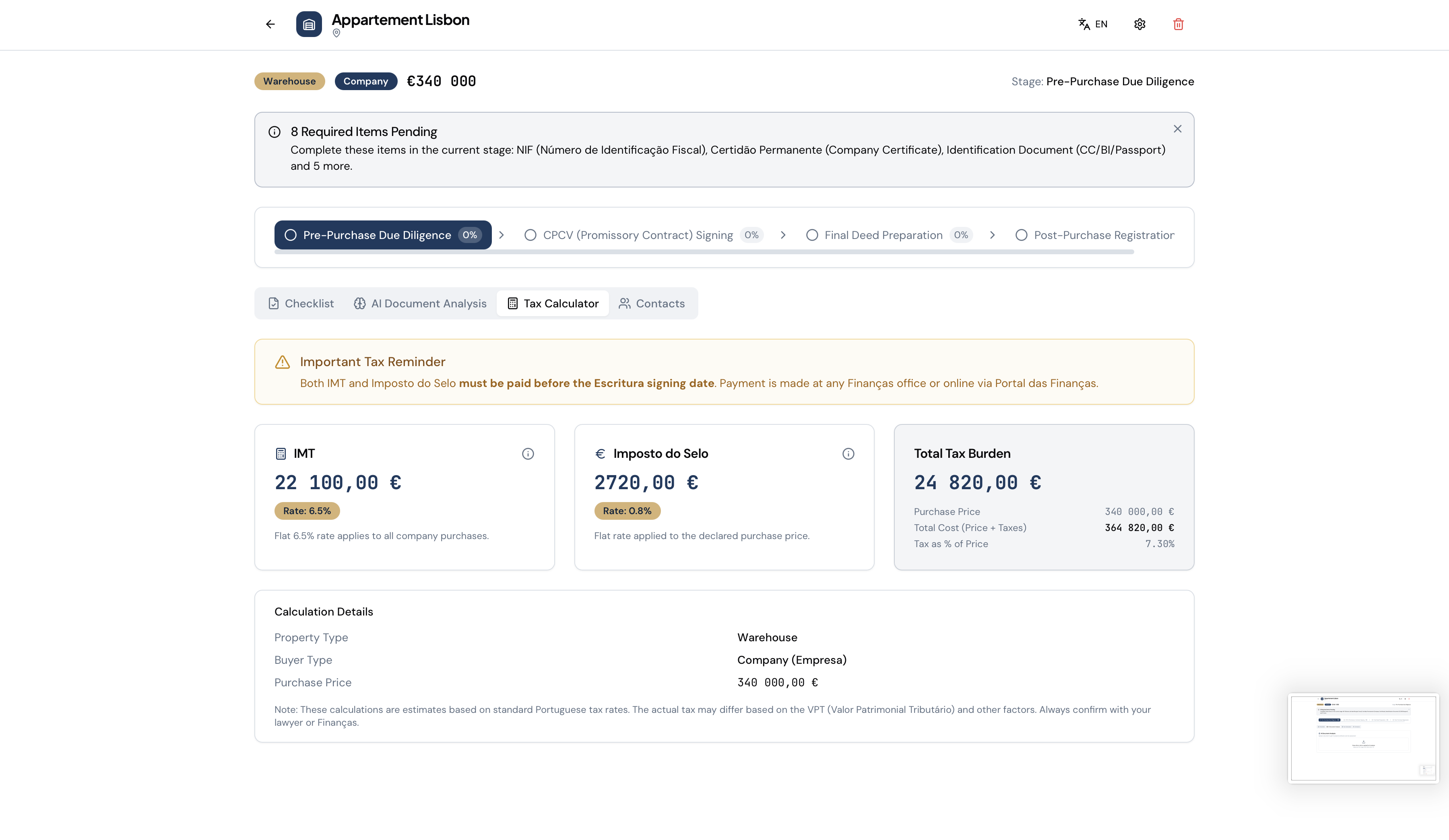Show Imposto do Selo info tooltip icon
The height and width of the screenshot is (840, 1449).
[x=848, y=454]
